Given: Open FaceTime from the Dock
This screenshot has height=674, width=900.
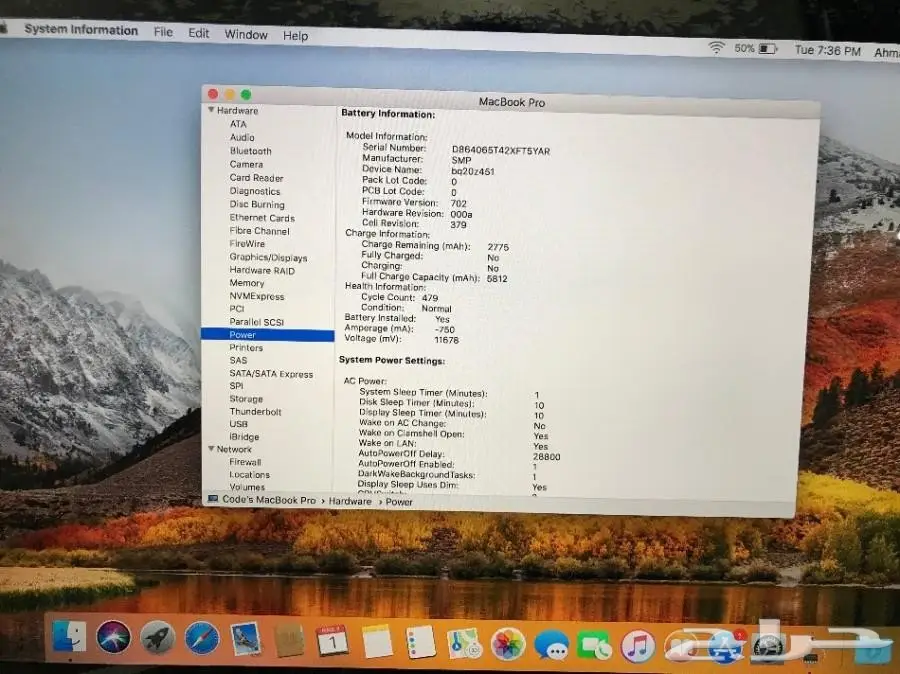Looking at the screenshot, I should coord(595,646).
